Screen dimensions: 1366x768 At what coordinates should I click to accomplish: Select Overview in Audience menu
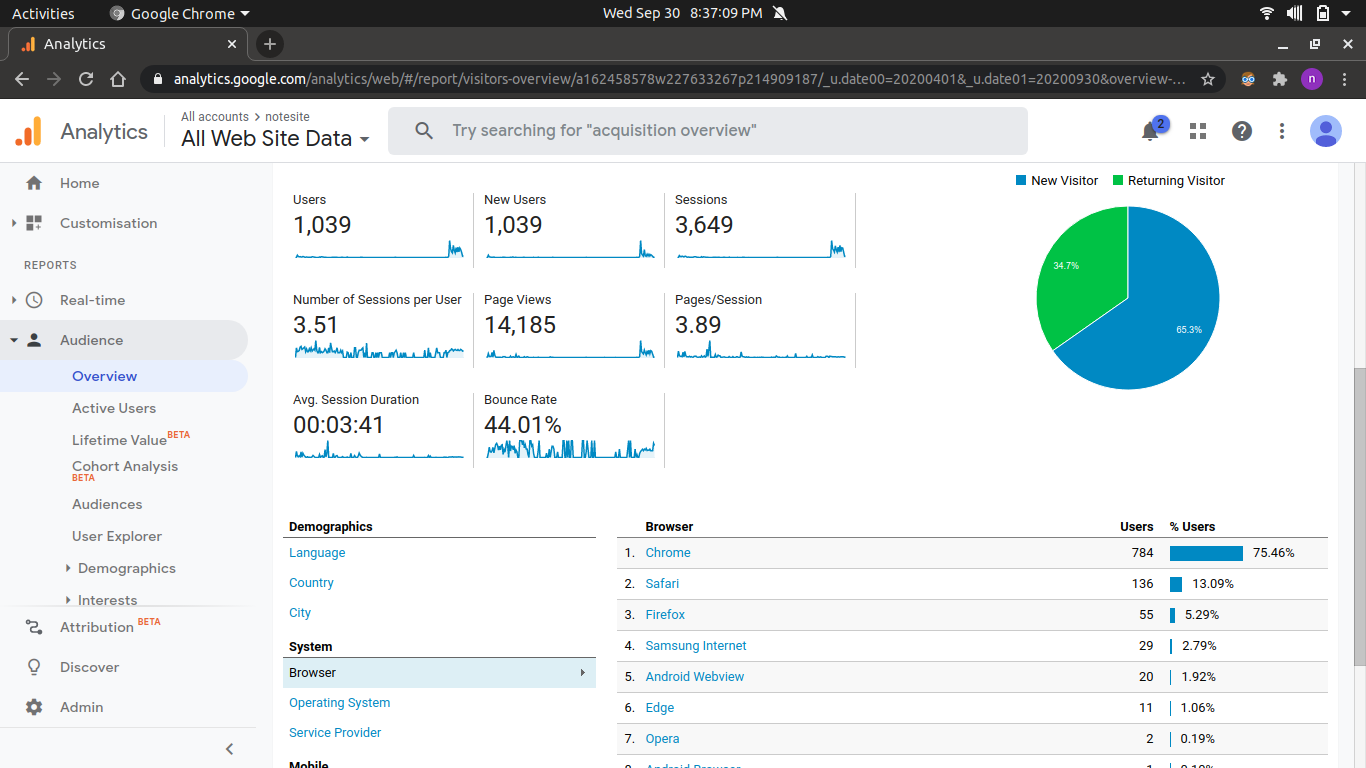pyautogui.click(x=105, y=376)
